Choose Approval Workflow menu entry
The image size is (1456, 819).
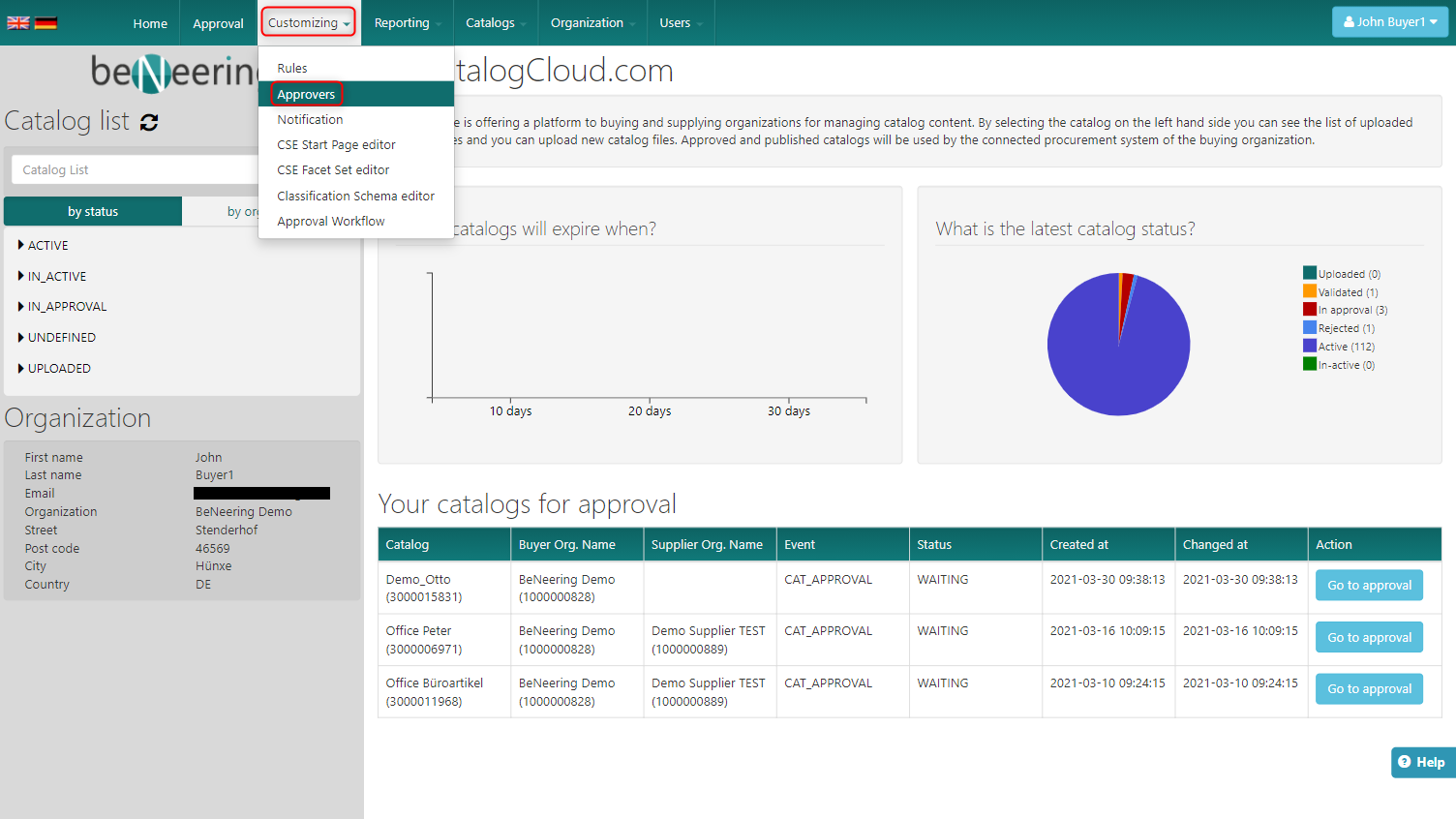coord(331,222)
